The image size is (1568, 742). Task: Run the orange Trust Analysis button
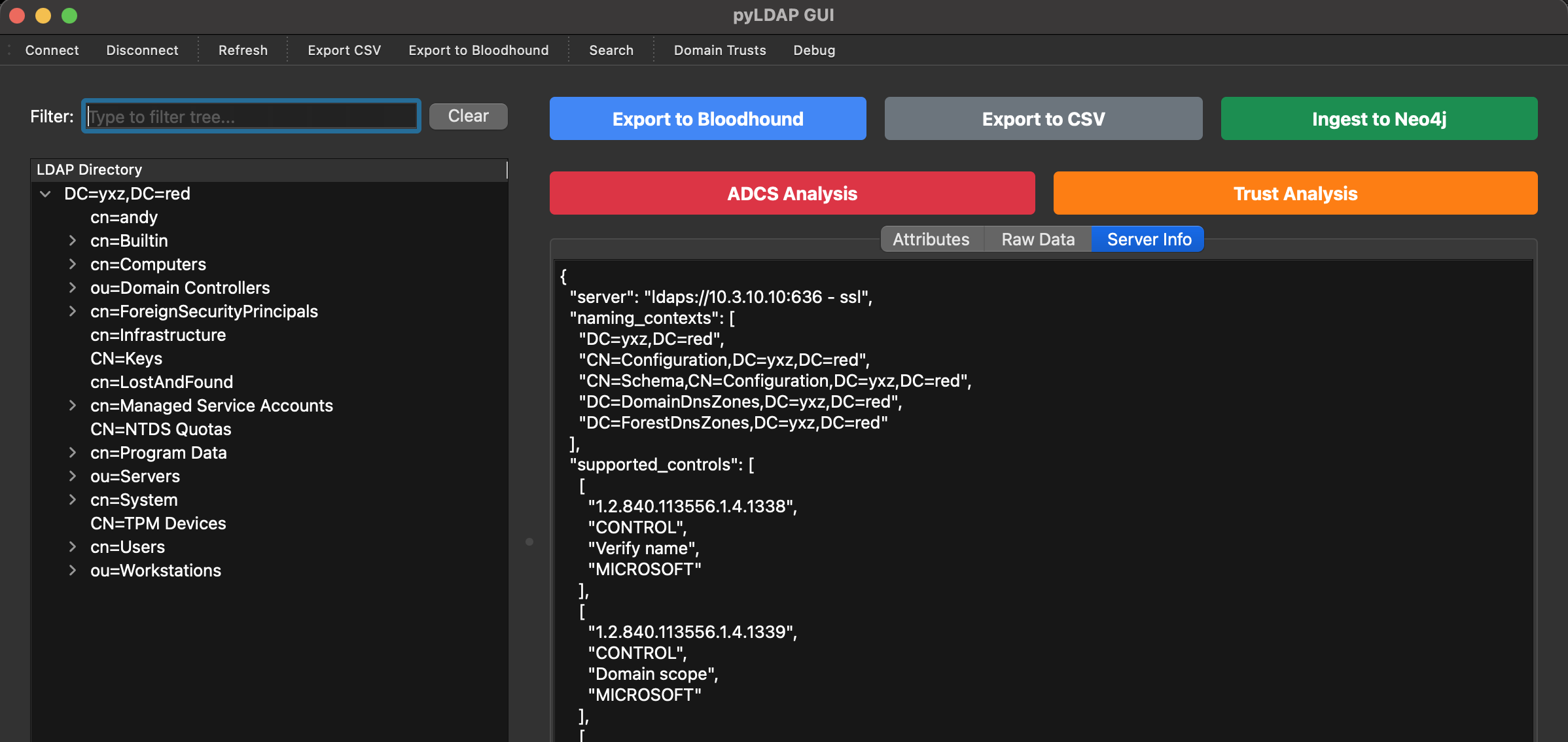point(1296,193)
